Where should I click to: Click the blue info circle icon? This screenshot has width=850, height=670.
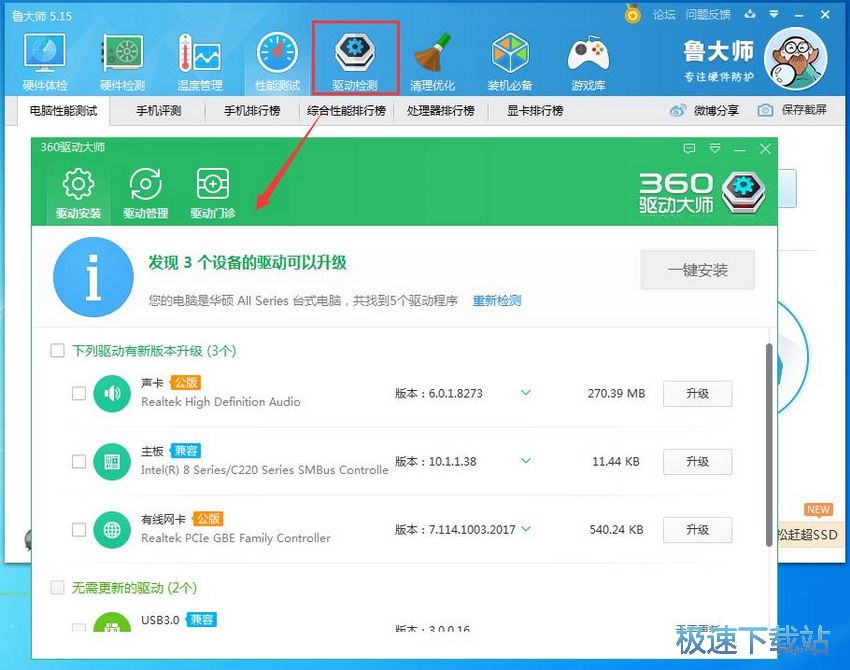coord(93,277)
